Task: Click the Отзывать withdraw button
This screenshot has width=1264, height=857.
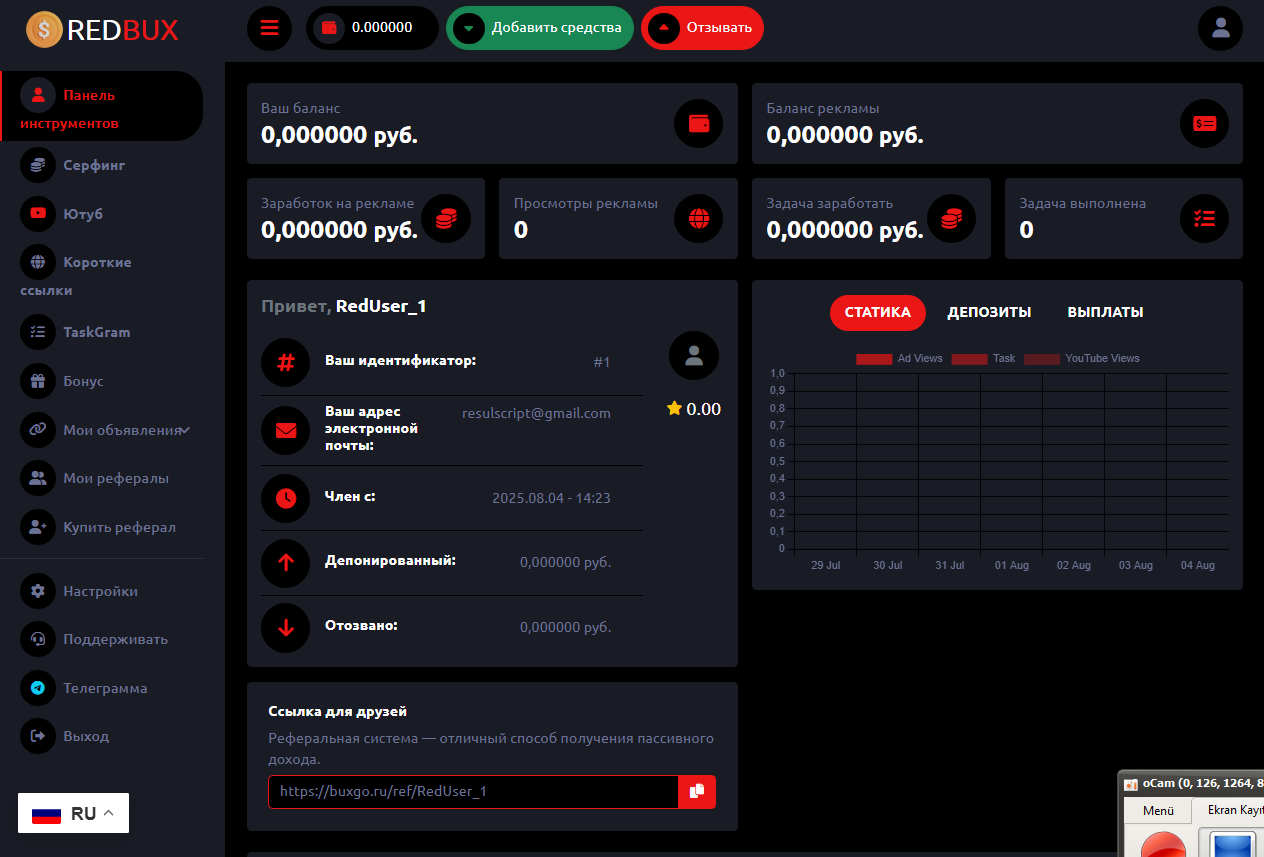Action: pos(702,28)
